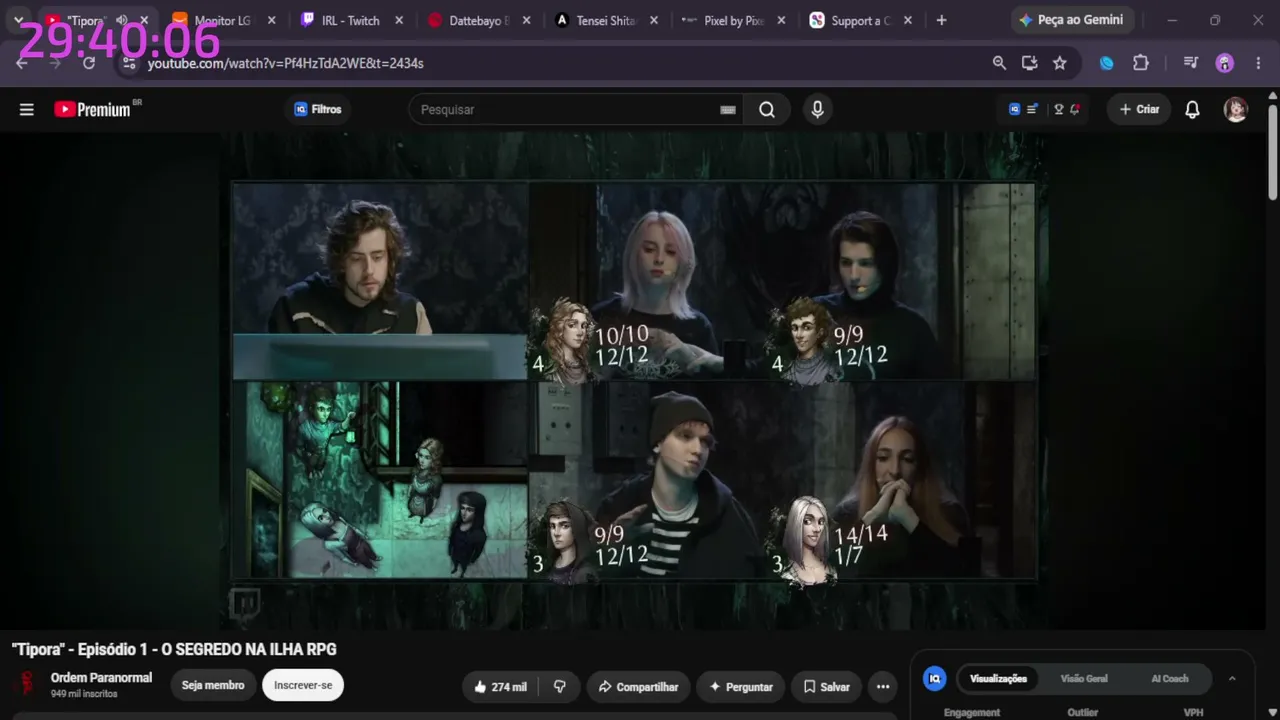Image resolution: width=1280 pixels, height=720 pixels.
Task: Open the Filtros extension button
Action: 318,110
